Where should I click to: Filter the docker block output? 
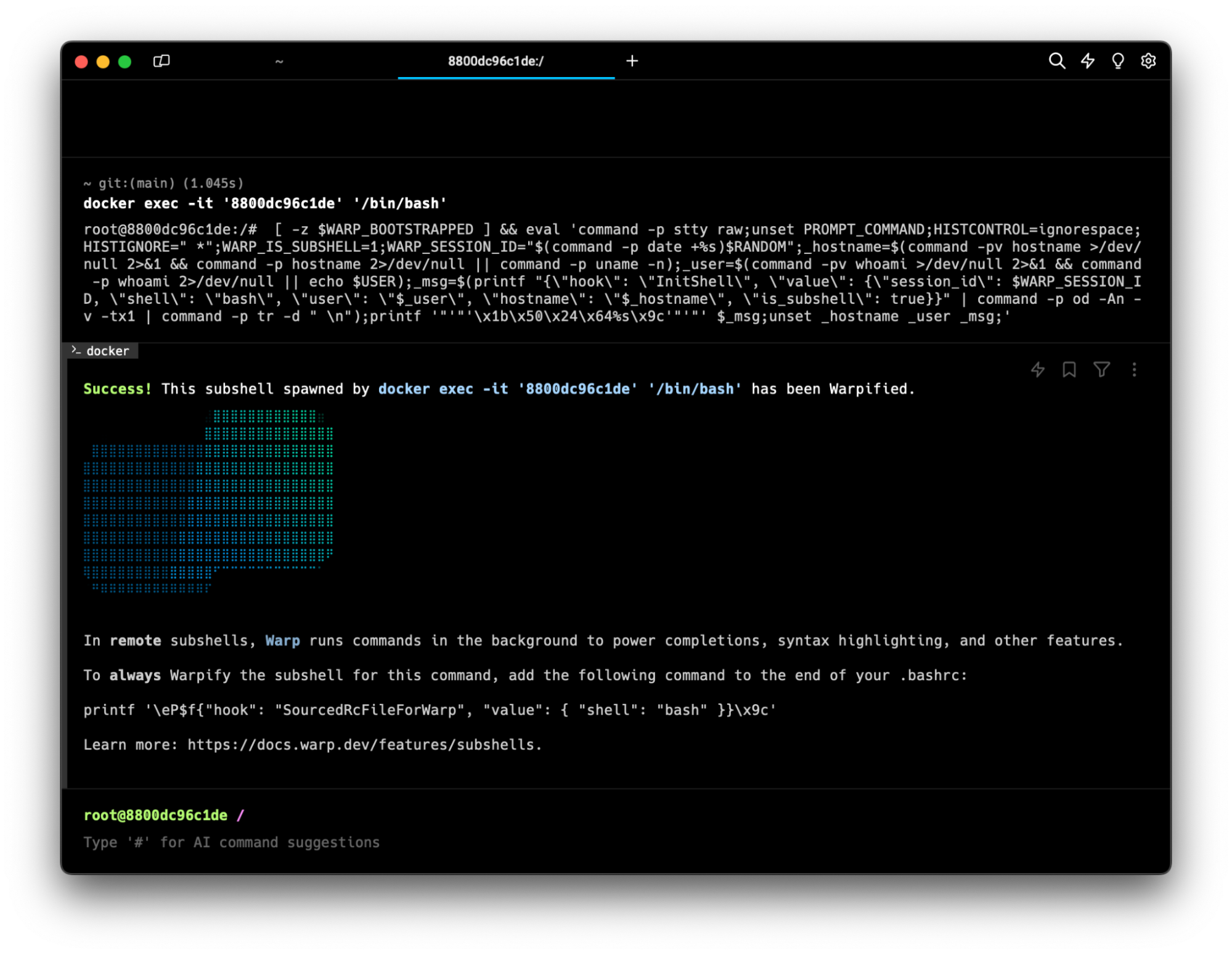tap(1101, 369)
